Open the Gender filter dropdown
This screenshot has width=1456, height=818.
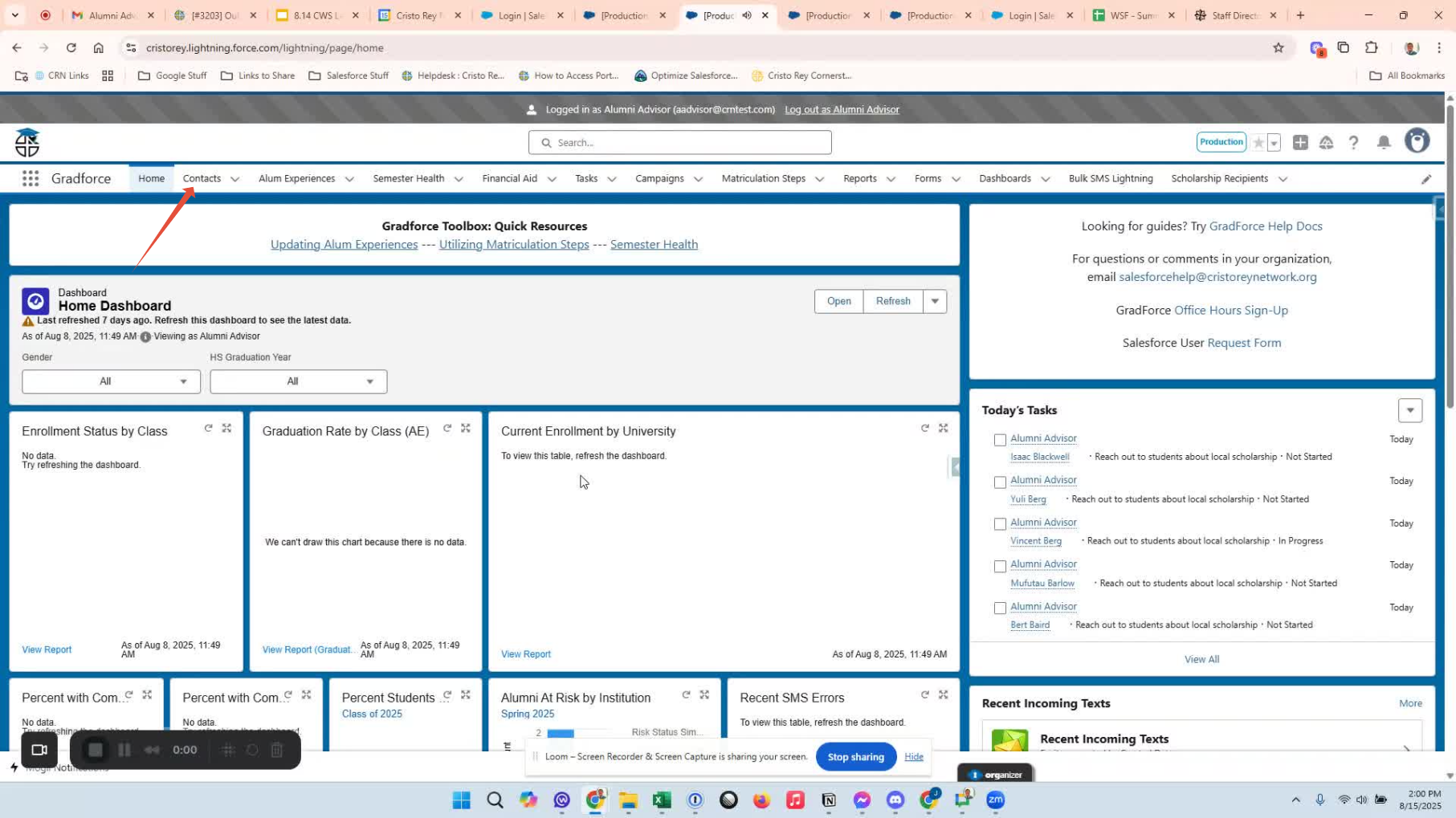111,381
